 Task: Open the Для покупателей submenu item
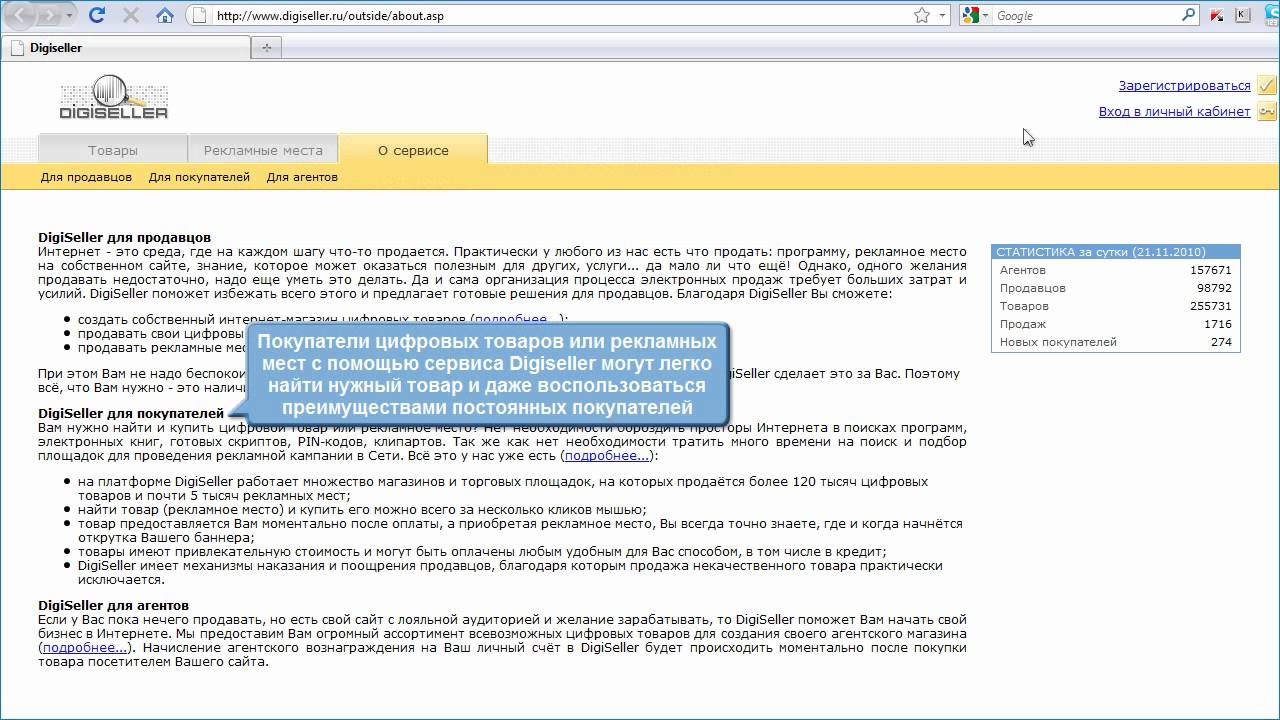(x=199, y=177)
